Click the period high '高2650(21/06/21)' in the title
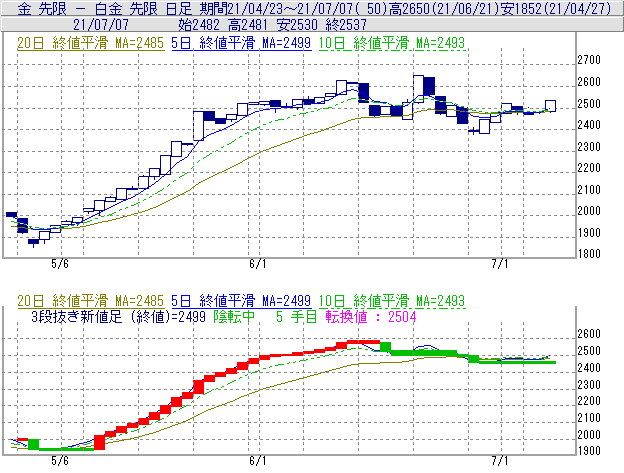The height and width of the screenshot is (473, 624). (444, 8)
